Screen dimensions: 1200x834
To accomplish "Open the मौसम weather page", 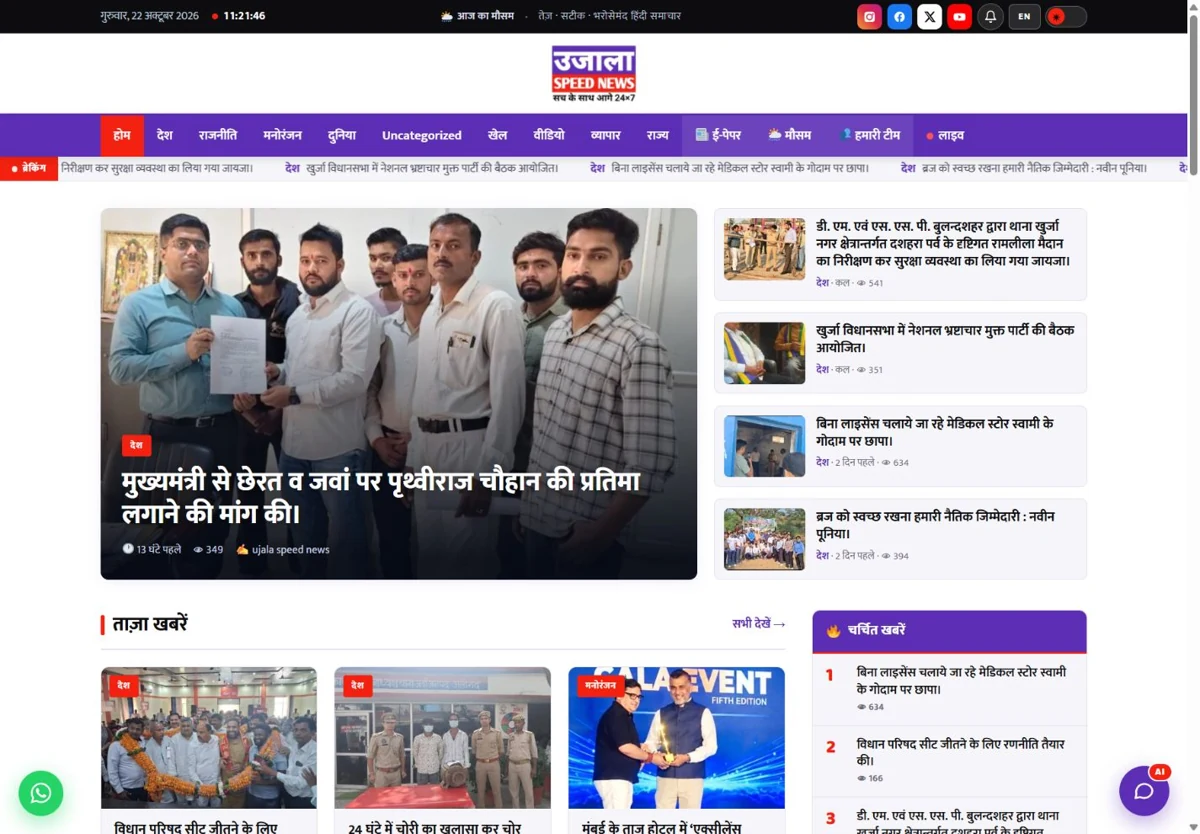I will [790, 135].
